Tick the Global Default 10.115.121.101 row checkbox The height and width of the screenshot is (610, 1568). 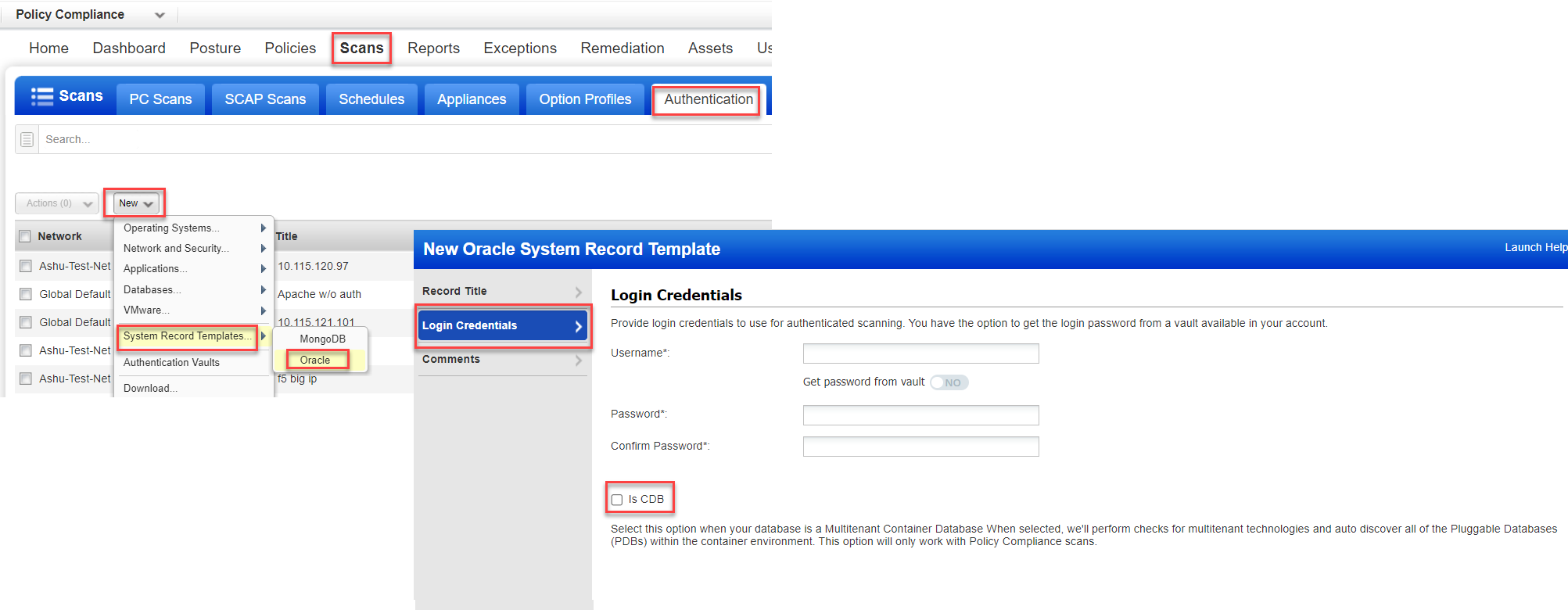click(26, 322)
